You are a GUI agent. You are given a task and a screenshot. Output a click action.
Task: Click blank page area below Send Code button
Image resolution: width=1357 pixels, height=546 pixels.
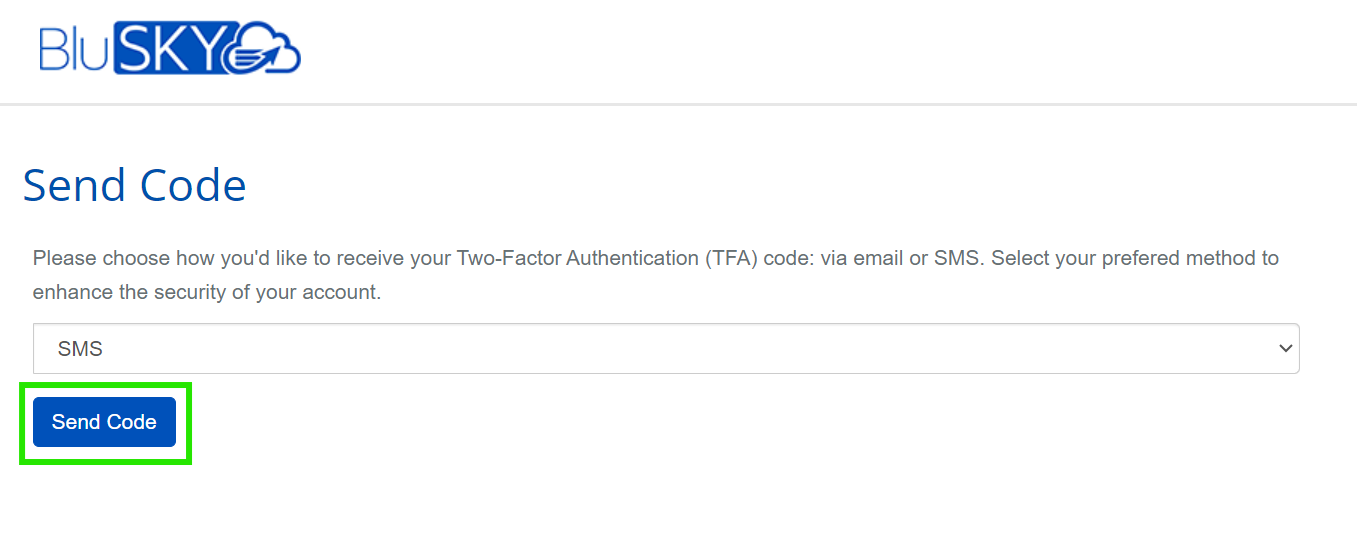600,505
